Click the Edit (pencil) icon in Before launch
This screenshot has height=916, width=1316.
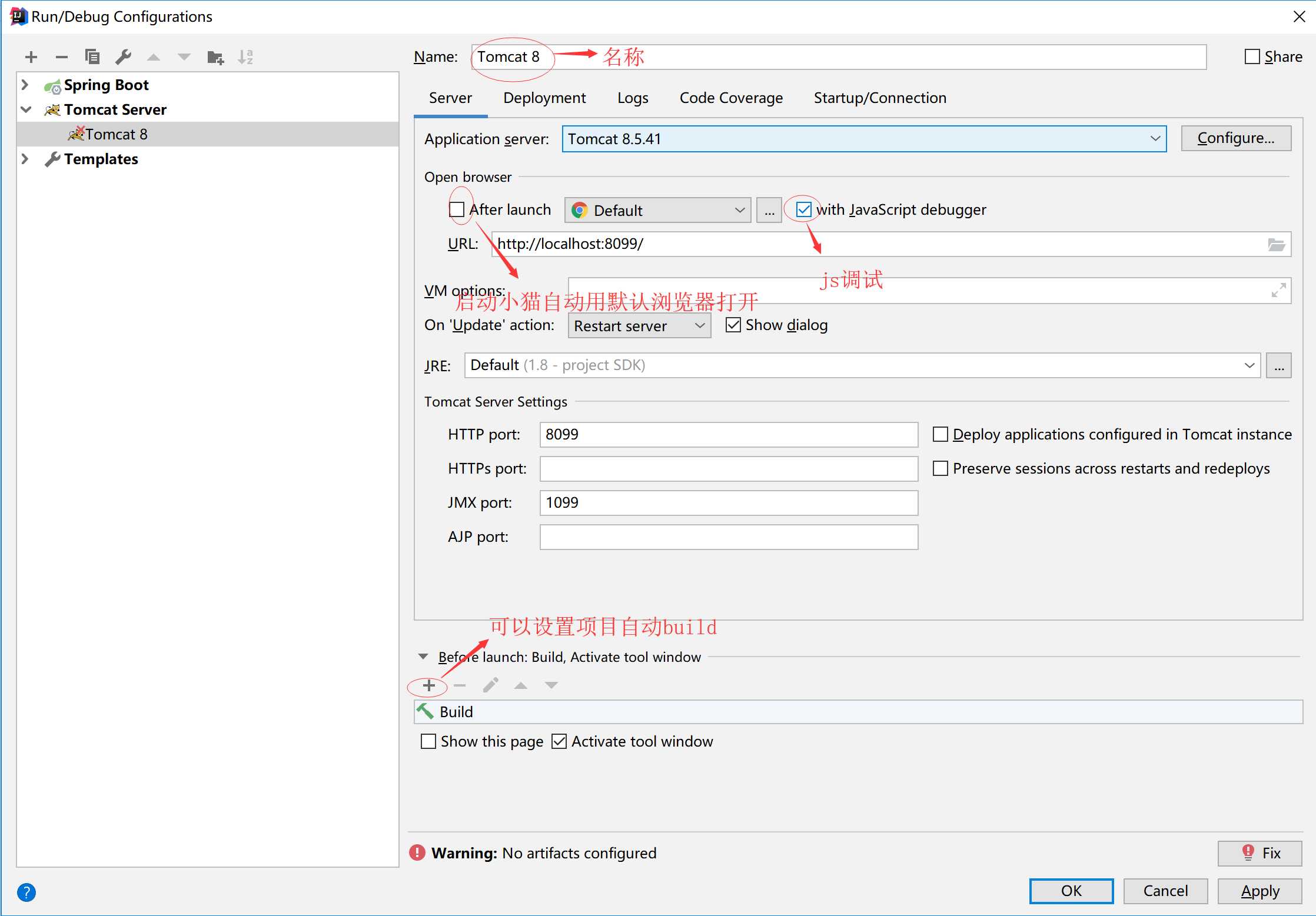point(486,685)
